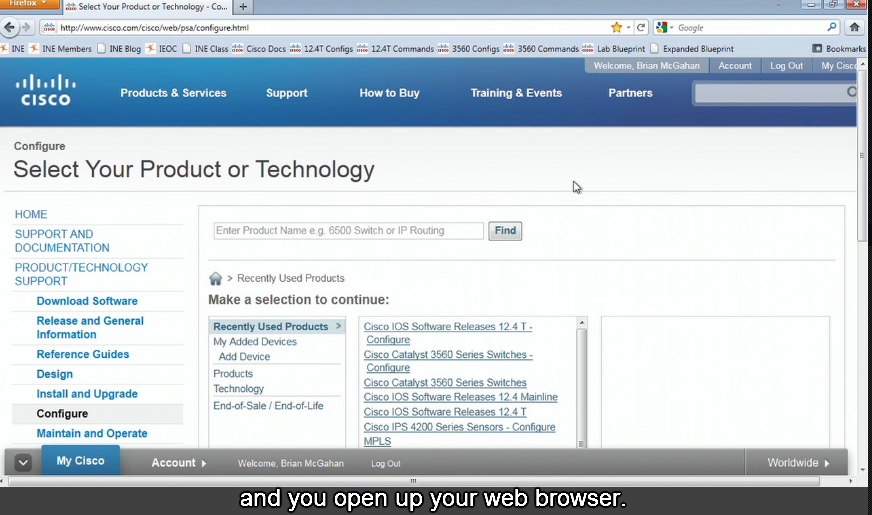Go to browser Home page icon
Viewport: 872px width, 515px height.
(855, 27)
